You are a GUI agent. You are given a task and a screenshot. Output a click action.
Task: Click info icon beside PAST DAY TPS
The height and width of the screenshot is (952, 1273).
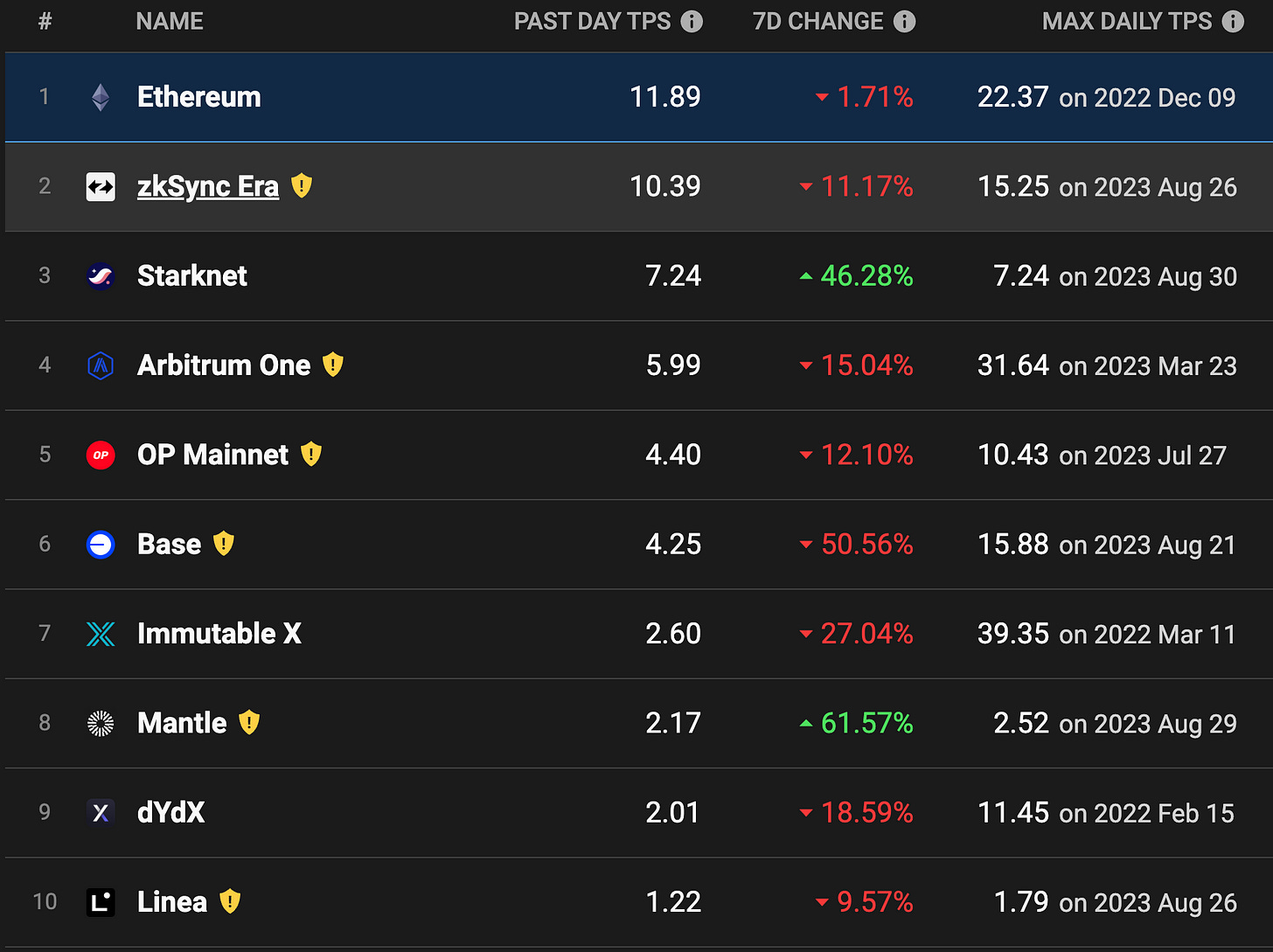(692, 22)
